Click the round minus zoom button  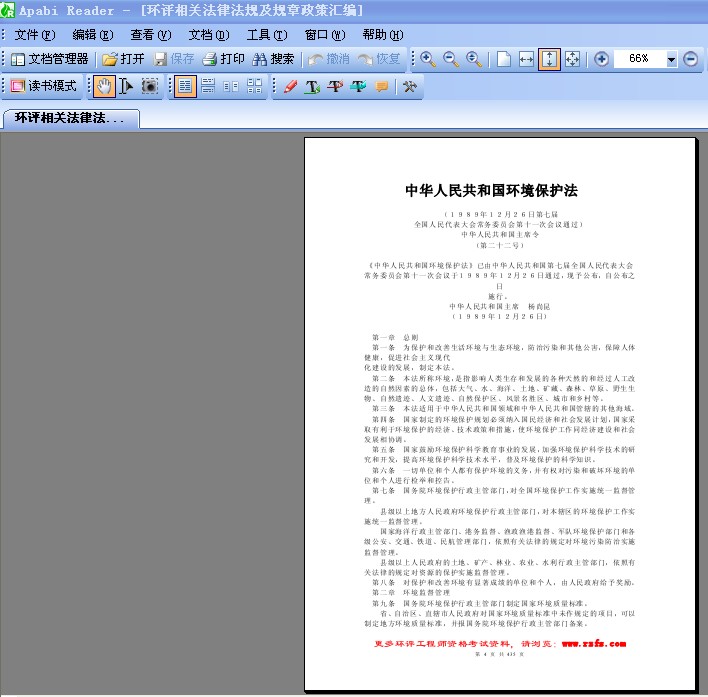point(690,59)
